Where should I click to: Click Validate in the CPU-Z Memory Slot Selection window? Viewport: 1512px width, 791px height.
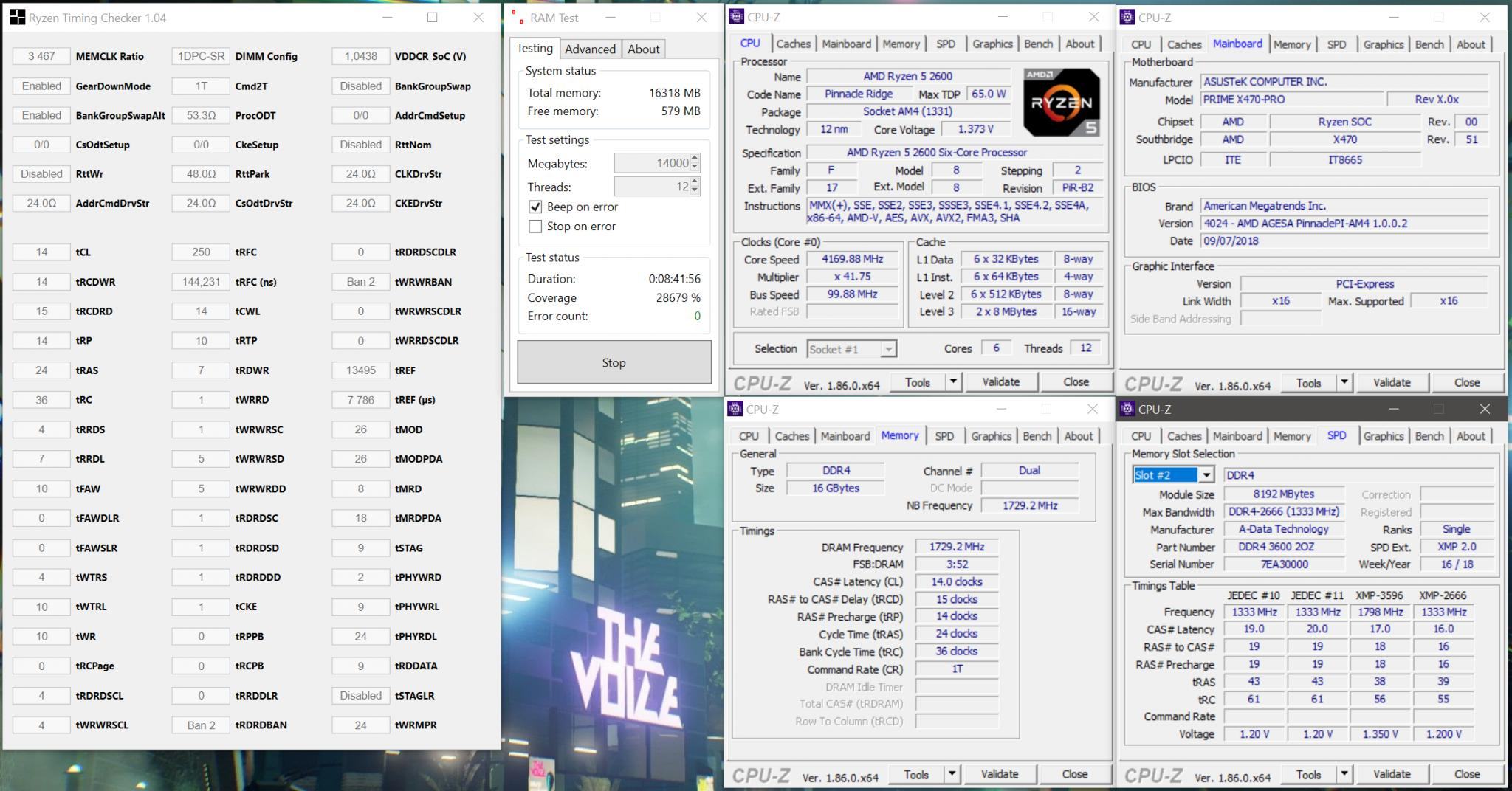point(1392,774)
